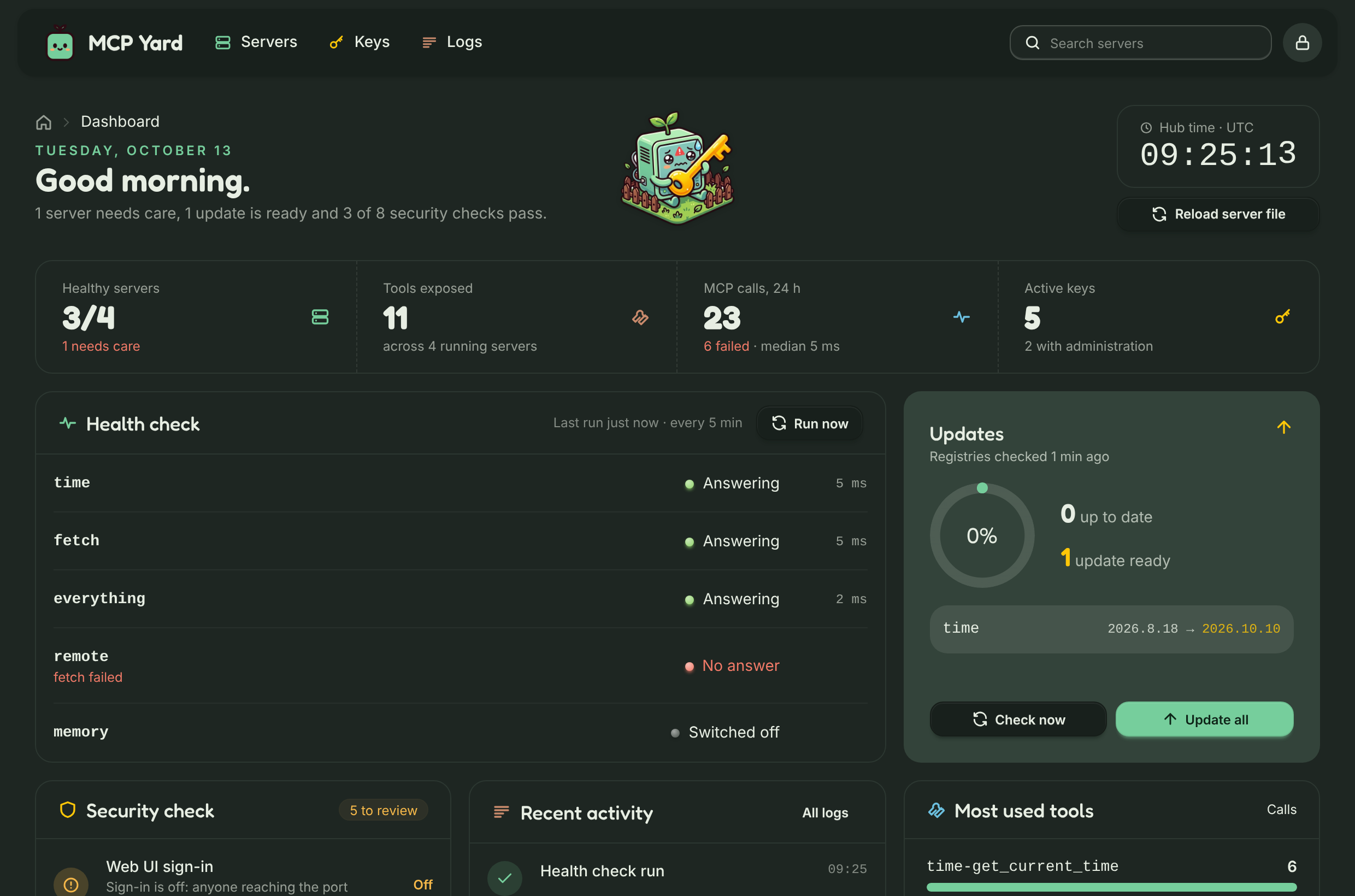The width and height of the screenshot is (1355, 896).
Task: Click the Hub time clock icon
Action: click(x=1146, y=128)
